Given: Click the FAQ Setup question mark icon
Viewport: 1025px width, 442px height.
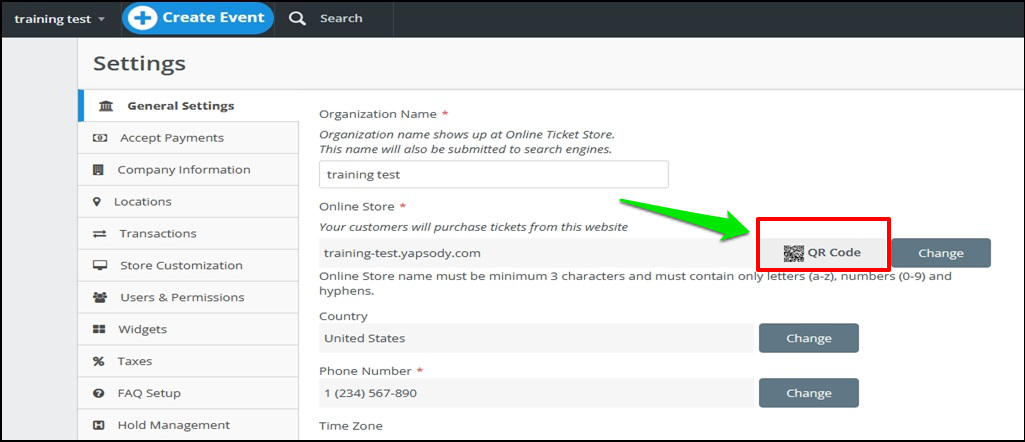Looking at the screenshot, I should 99,394.
